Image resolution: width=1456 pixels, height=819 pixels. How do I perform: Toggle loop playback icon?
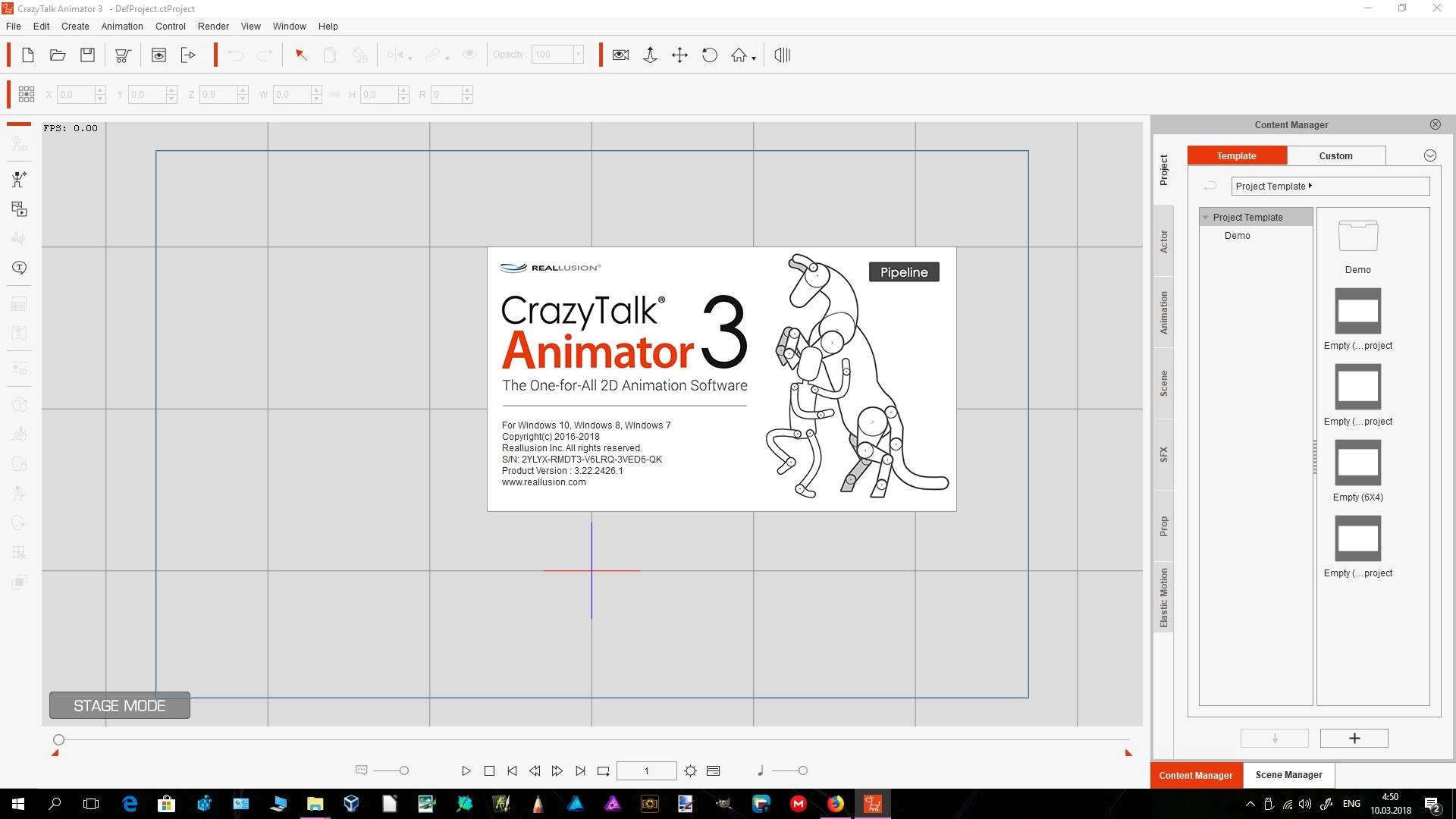click(603, 770)
